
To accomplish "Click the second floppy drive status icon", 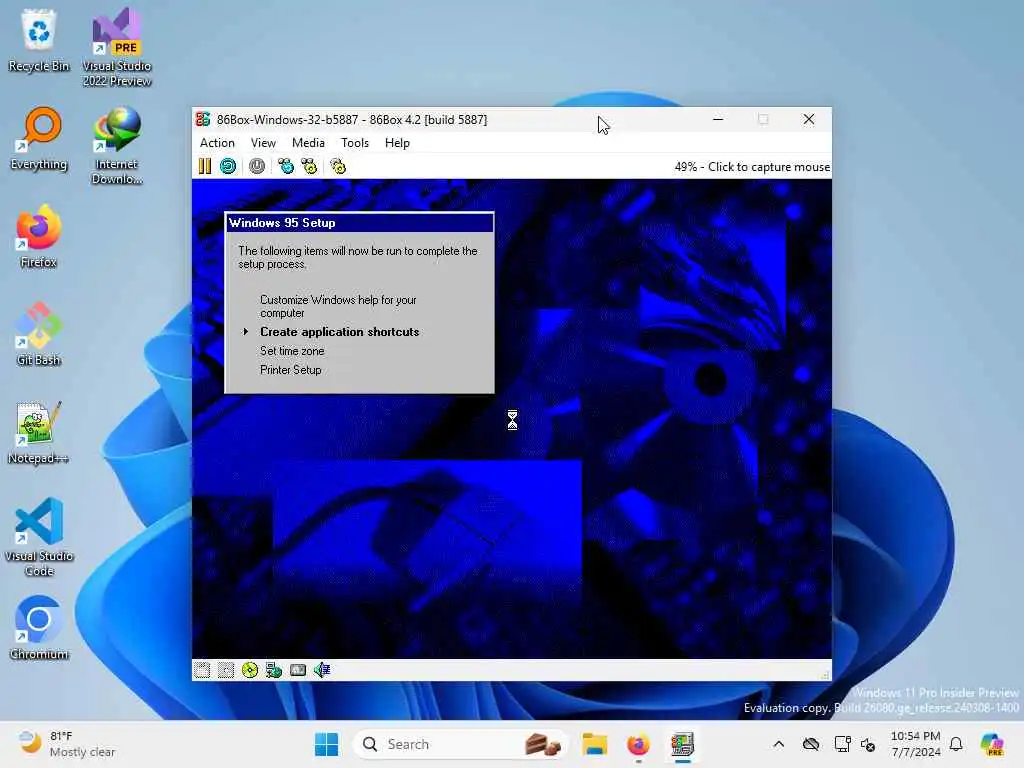I will tap(226, 670).
